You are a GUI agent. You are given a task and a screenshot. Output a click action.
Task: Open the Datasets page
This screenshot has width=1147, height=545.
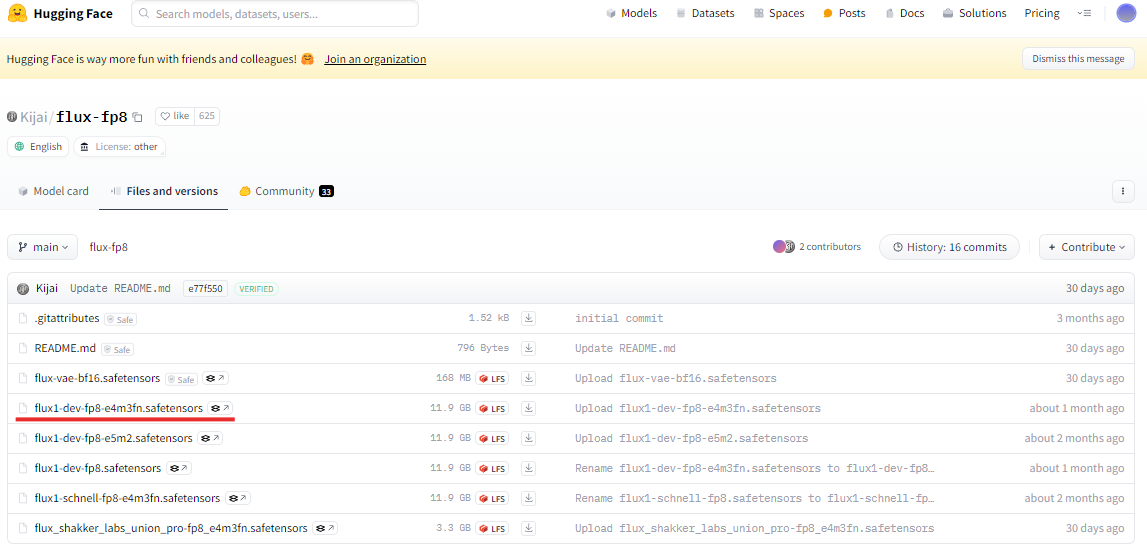click(x=705, y=13)
